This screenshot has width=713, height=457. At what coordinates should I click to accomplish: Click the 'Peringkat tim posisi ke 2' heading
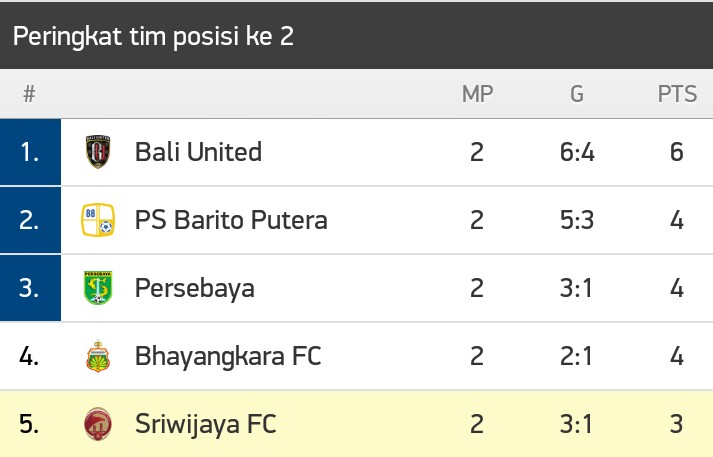click(153, 36)
